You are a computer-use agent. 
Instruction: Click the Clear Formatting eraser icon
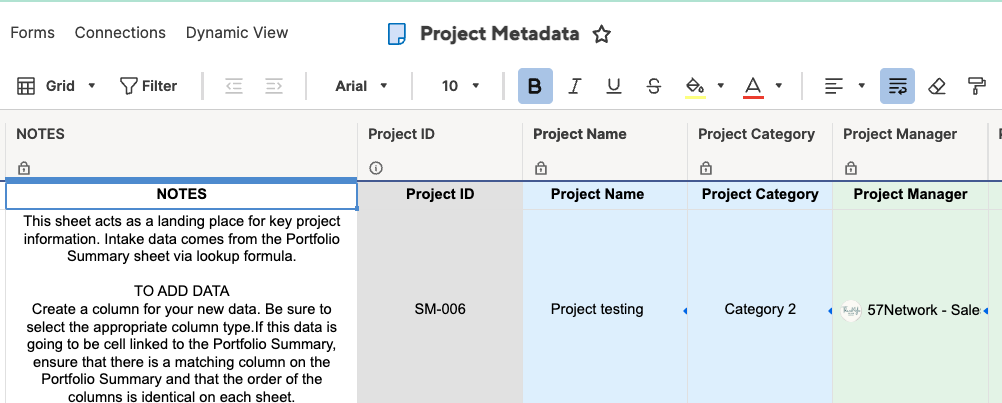point(936,86)
